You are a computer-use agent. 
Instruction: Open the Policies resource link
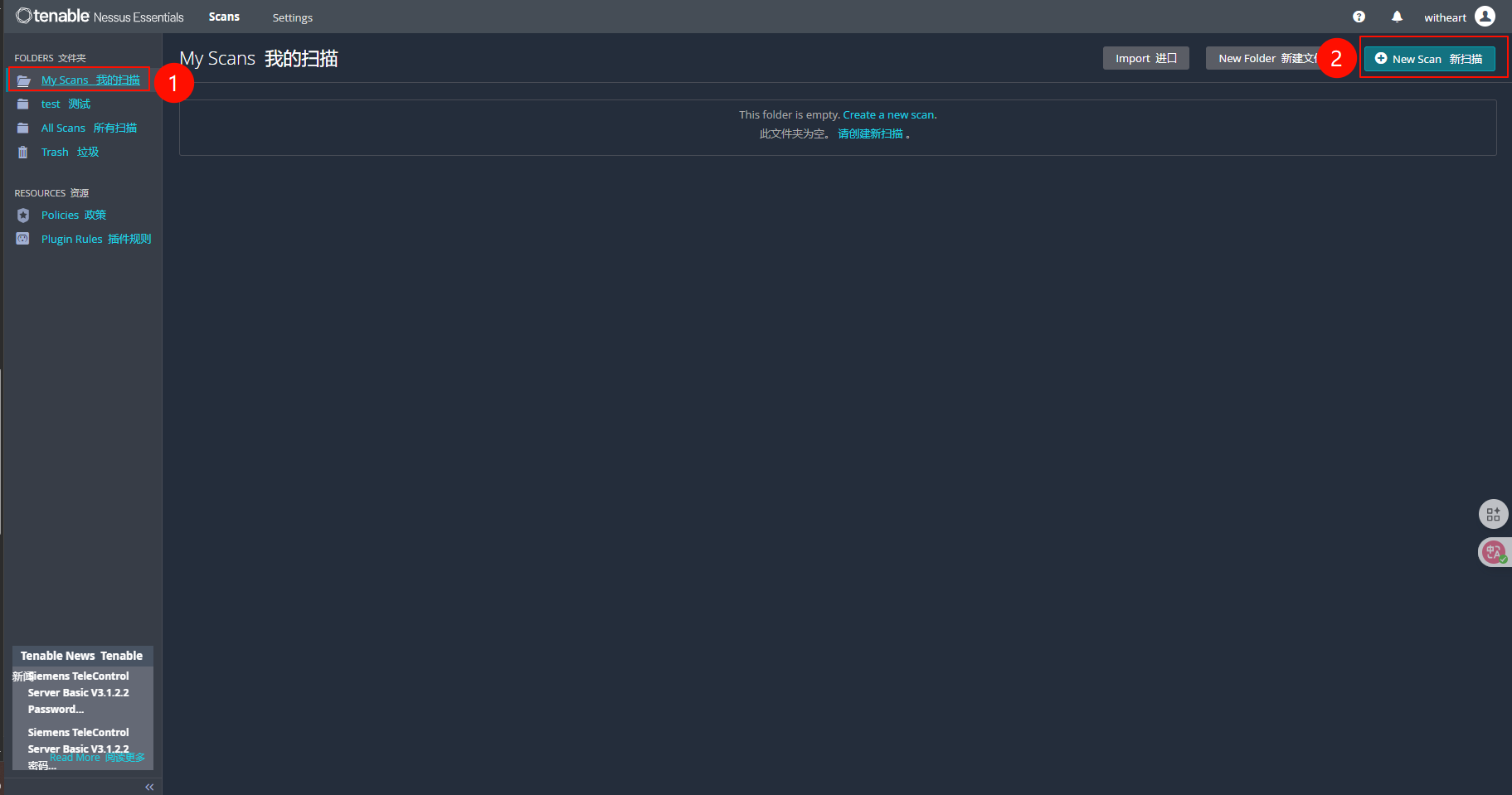[74, 216]
